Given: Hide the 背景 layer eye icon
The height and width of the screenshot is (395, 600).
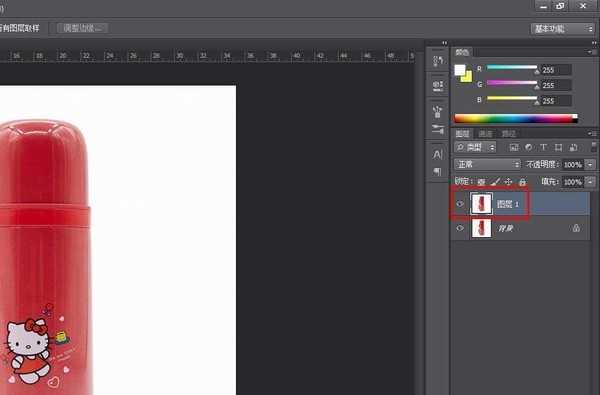Looking at the screenshot, I should click(460, 228).
